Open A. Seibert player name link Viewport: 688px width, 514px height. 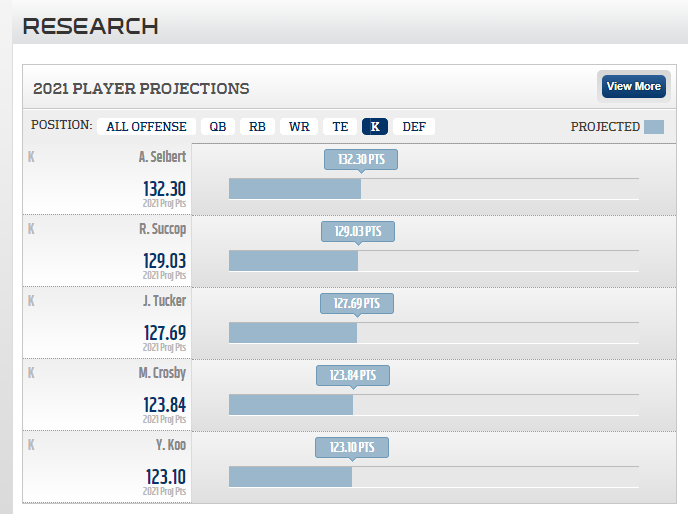[x=162, y=157]
